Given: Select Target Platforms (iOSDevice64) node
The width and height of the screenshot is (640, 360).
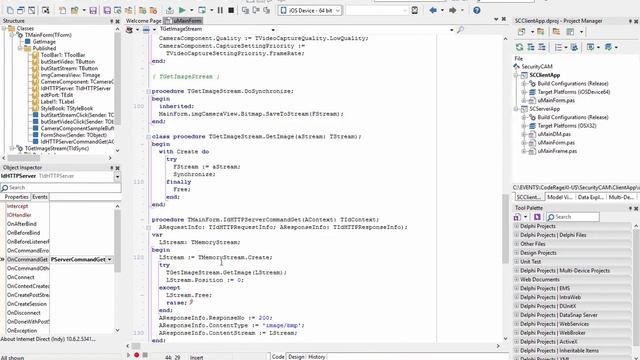Looking at the screenshot, I should click(x=573, y=92).
